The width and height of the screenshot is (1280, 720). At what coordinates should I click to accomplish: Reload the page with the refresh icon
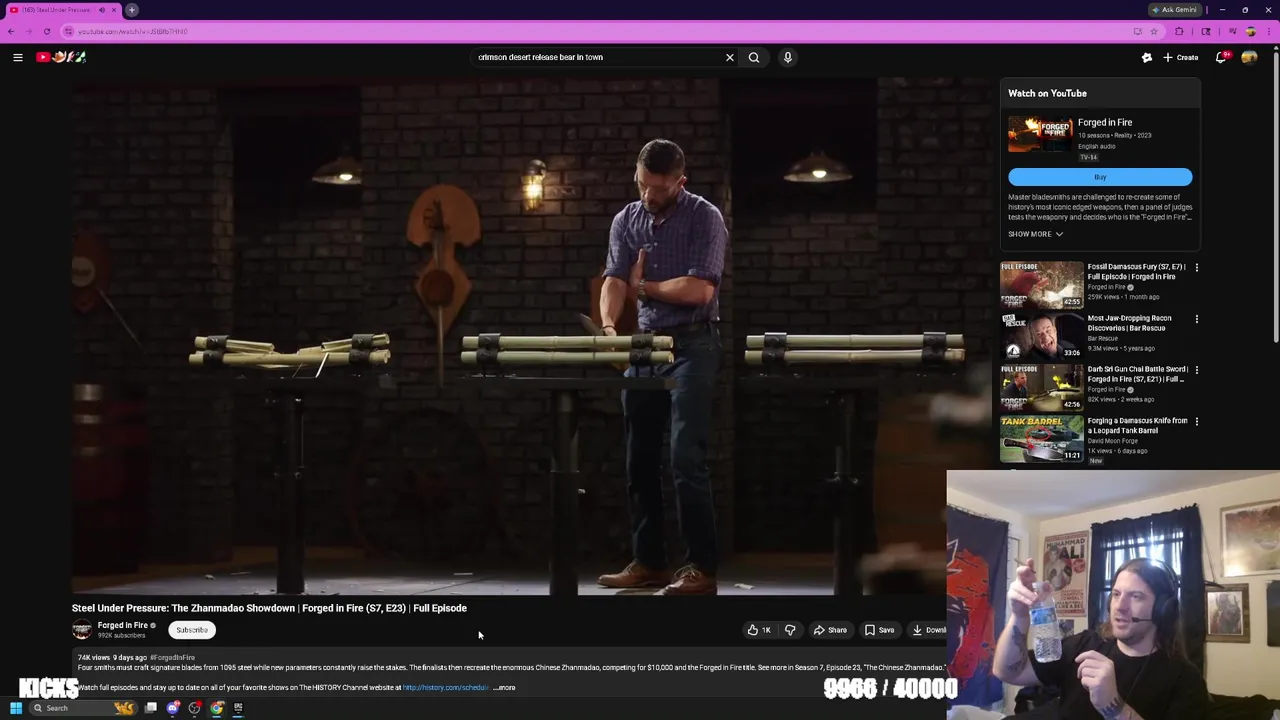[x=46, y=31]
